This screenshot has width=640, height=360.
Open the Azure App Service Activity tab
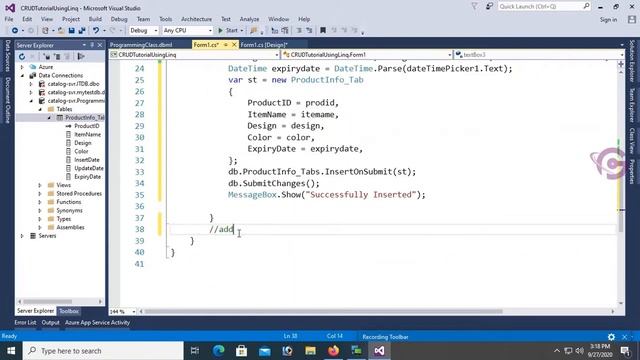97,322
